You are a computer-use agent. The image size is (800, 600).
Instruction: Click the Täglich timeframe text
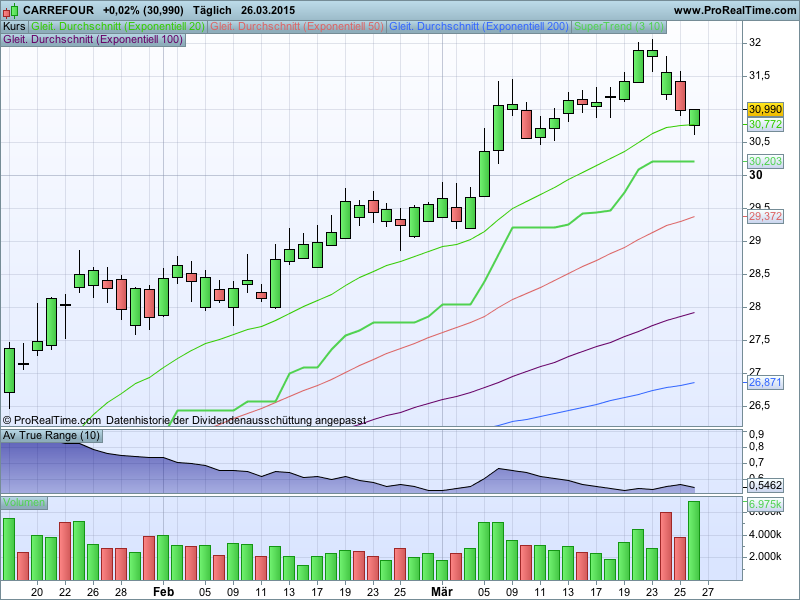(212, 10)
